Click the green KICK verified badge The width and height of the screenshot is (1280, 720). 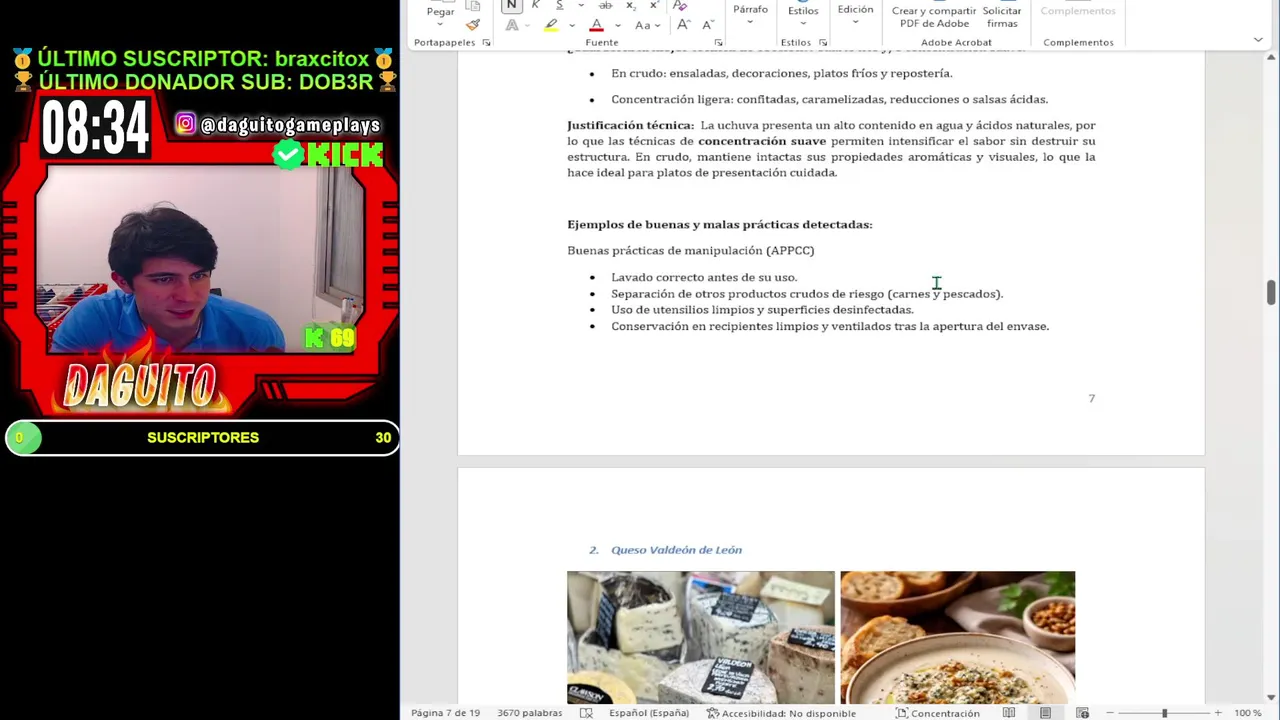[288, 154]
